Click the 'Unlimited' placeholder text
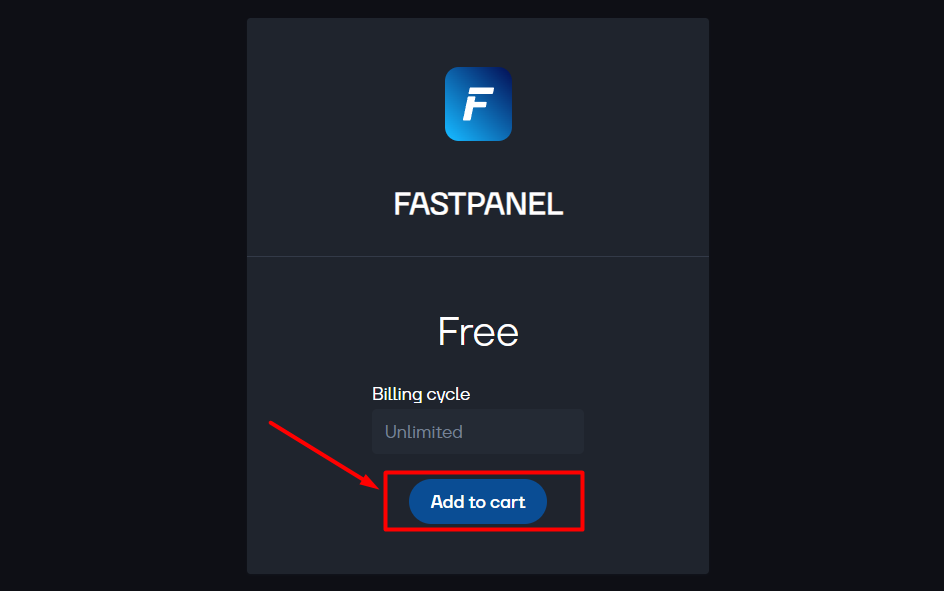944x591 pixels. click(423, 432)
